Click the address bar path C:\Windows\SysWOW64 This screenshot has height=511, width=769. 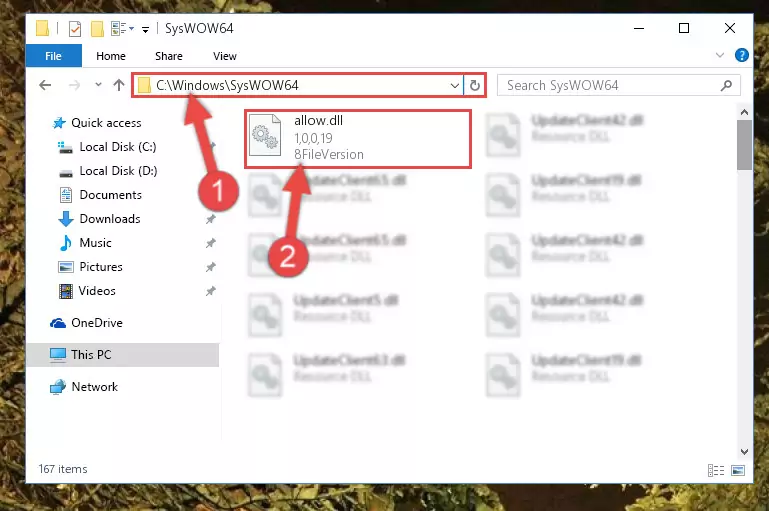[227, 85]
